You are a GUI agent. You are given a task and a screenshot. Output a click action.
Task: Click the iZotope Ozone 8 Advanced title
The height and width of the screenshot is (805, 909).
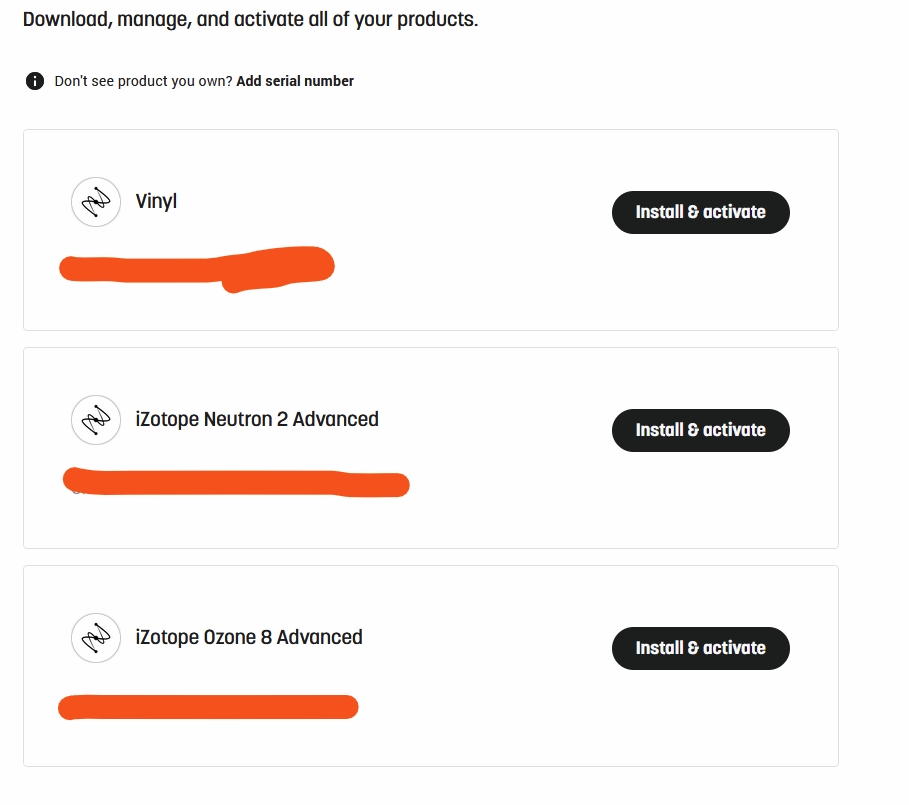(x=249, y=637)
